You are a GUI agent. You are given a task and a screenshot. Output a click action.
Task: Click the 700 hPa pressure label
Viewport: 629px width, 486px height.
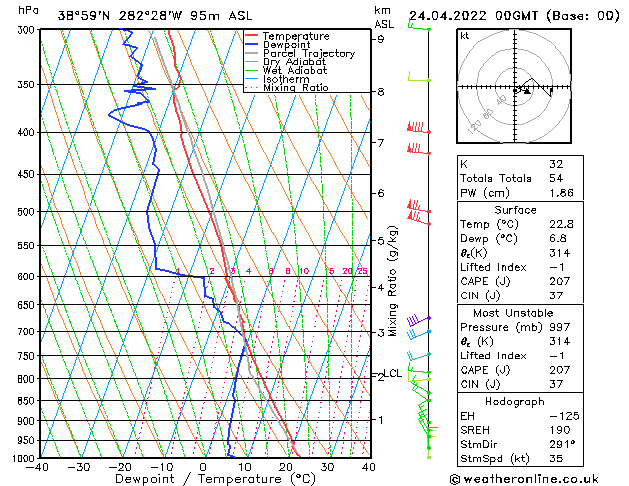[x=28, y=332]
